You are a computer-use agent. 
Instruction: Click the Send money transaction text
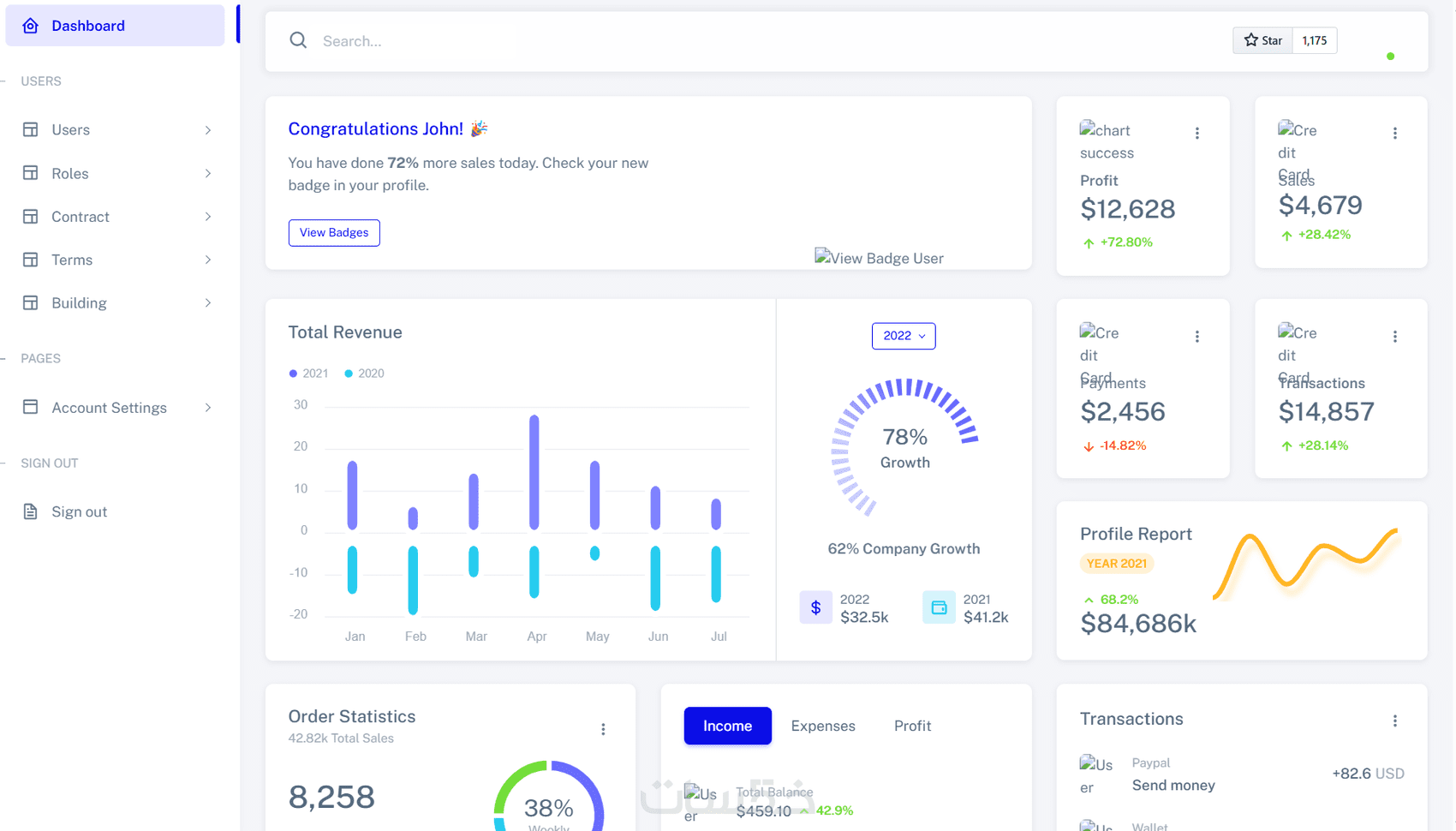[1173, 786]
